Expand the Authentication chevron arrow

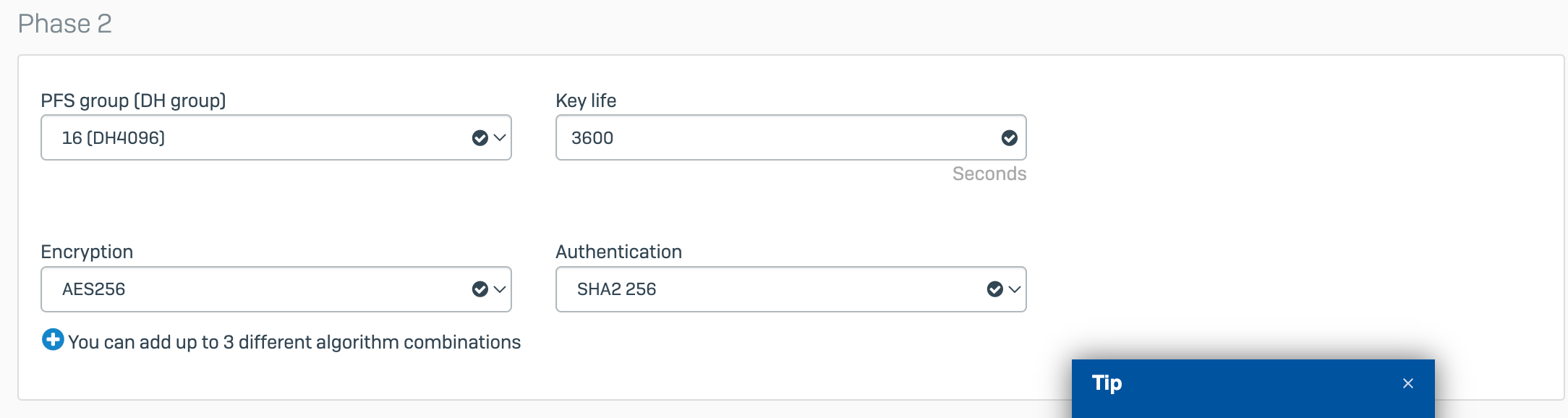tap(1015, 289)
